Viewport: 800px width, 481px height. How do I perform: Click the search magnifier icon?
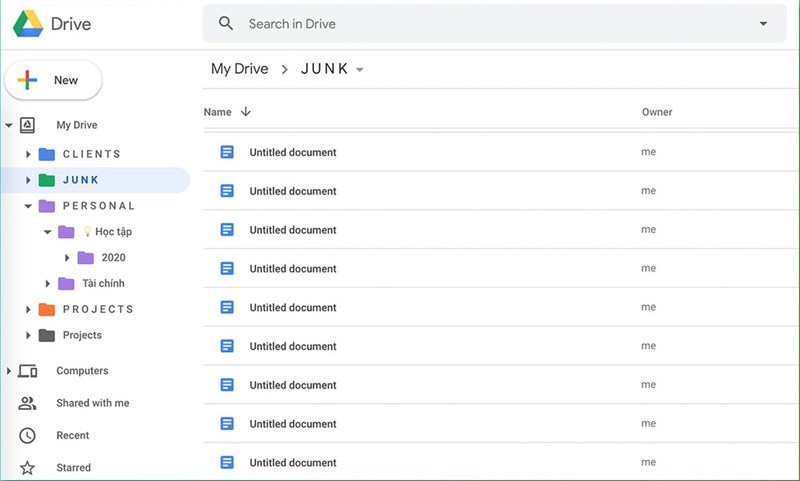pyautogui.click(x=227, y=23)
